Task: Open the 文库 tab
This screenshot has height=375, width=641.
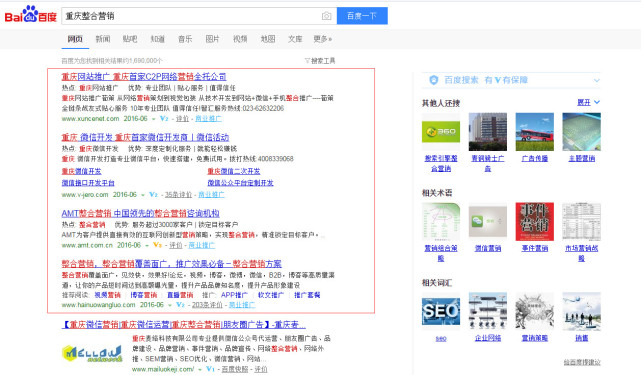Action: point(295,39)
